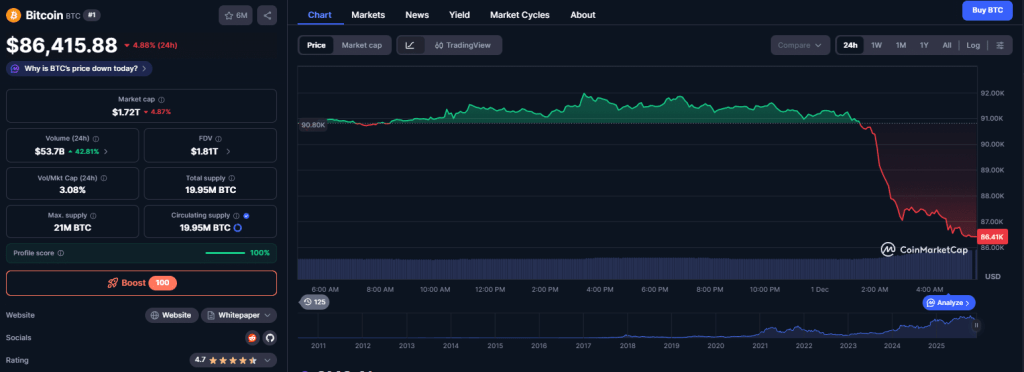Click the 125 history clock badge
1024x372 pixels.
coord(314,302)
